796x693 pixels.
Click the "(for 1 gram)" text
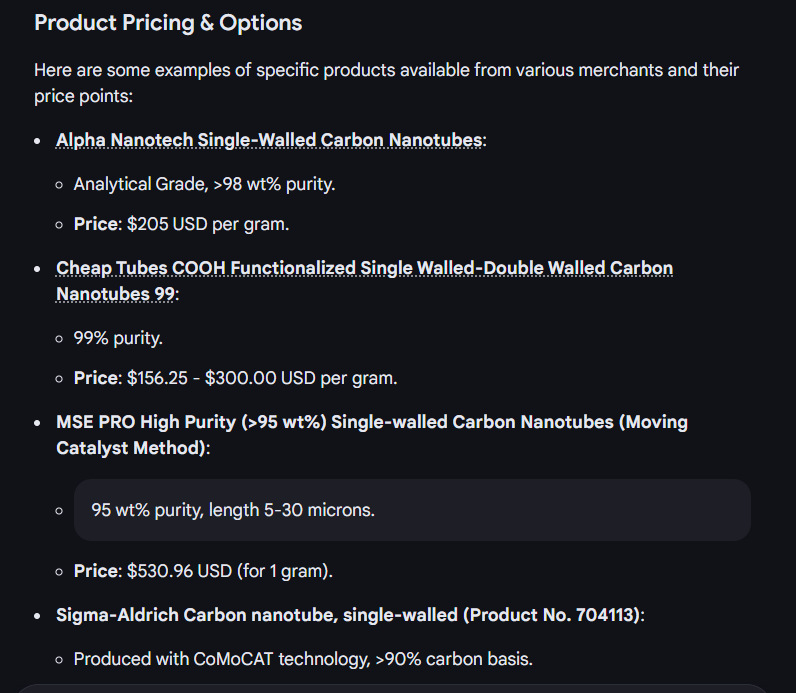(285, 571)
